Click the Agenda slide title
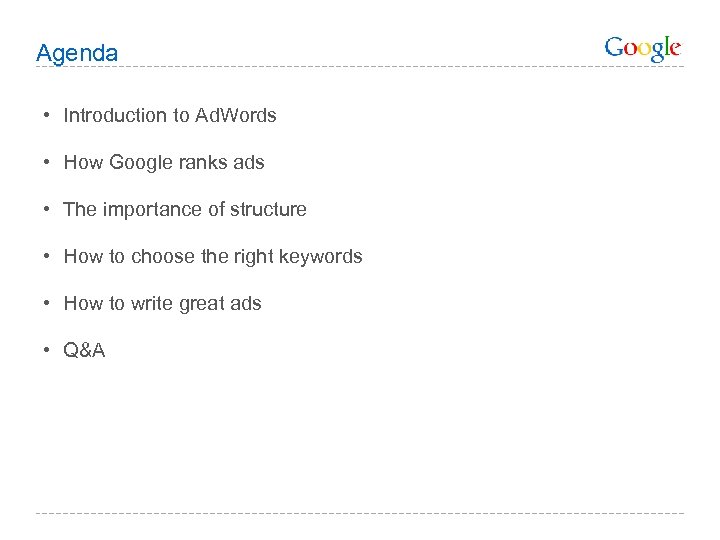720x540 pixels. pyautogui.click(x=76, y=53)
